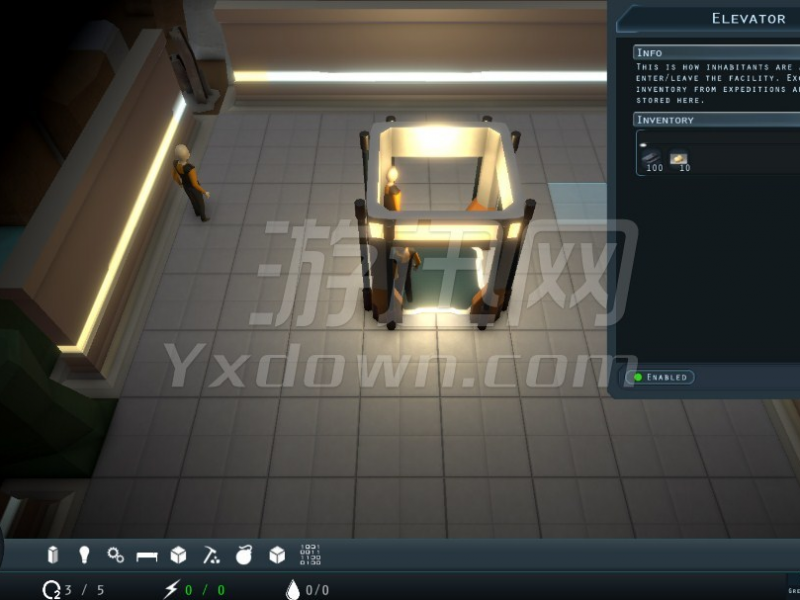
Task: Toggle the Enabled switch for the elevator
Action: click(660, 377)
